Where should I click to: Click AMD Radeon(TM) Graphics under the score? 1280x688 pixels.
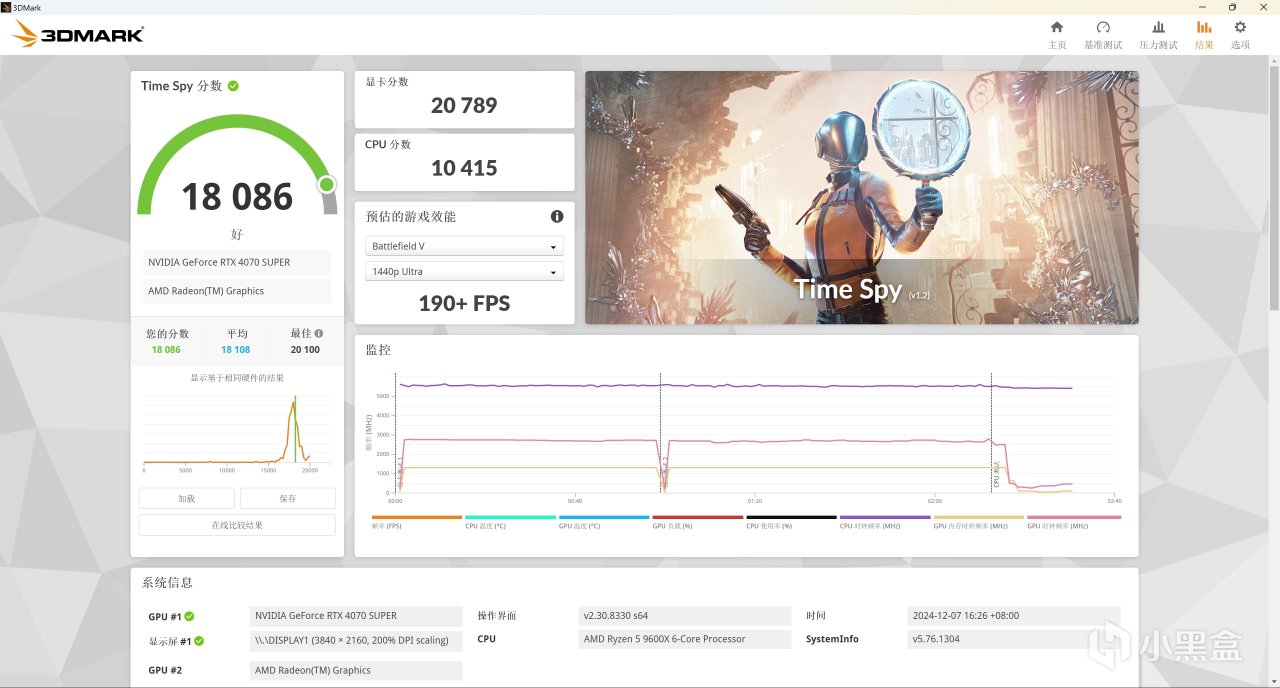(237, 291)
